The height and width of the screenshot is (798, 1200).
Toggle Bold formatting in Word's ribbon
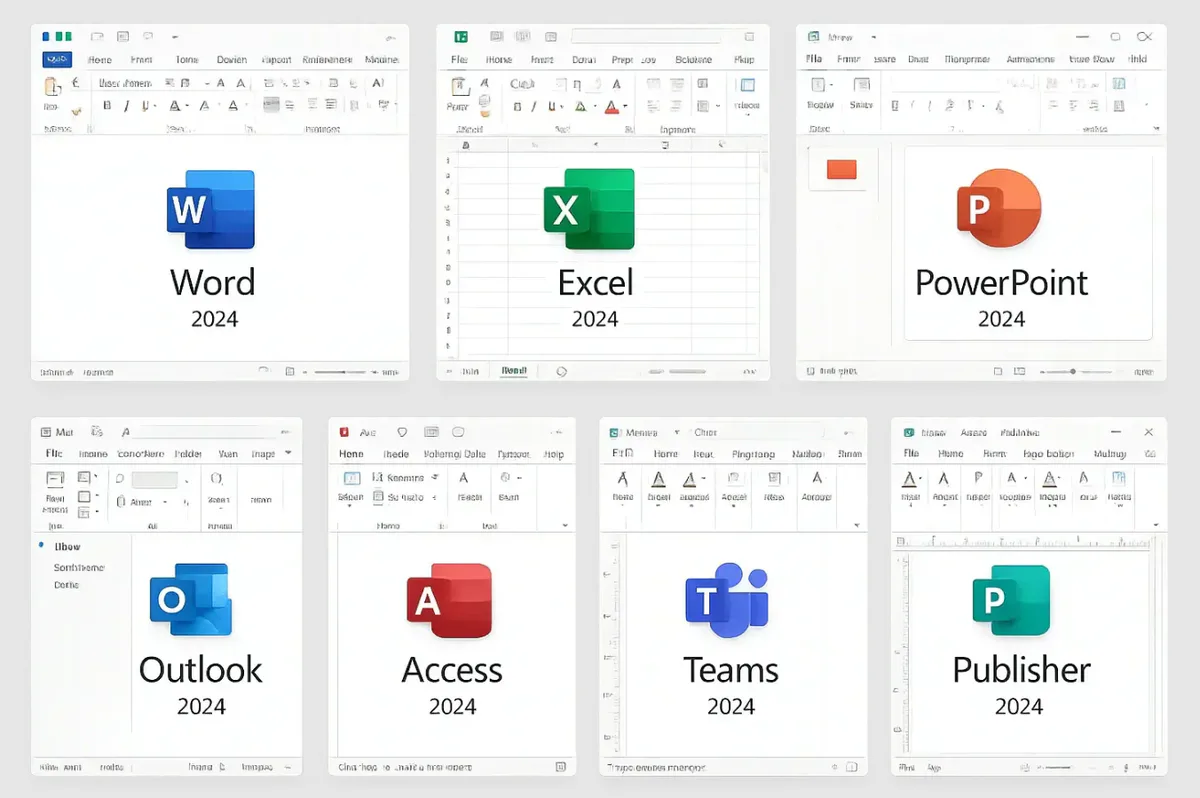point(106,103)
